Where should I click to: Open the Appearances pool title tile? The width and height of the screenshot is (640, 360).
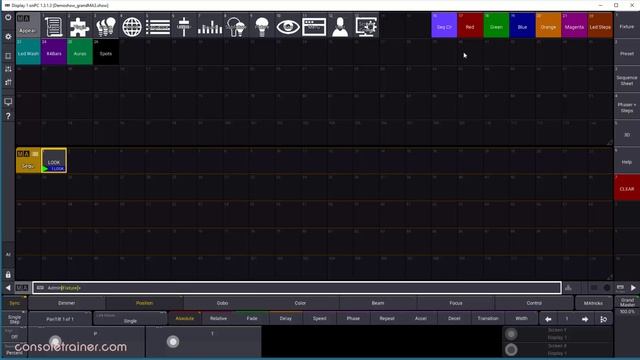(x=28, y=25)
